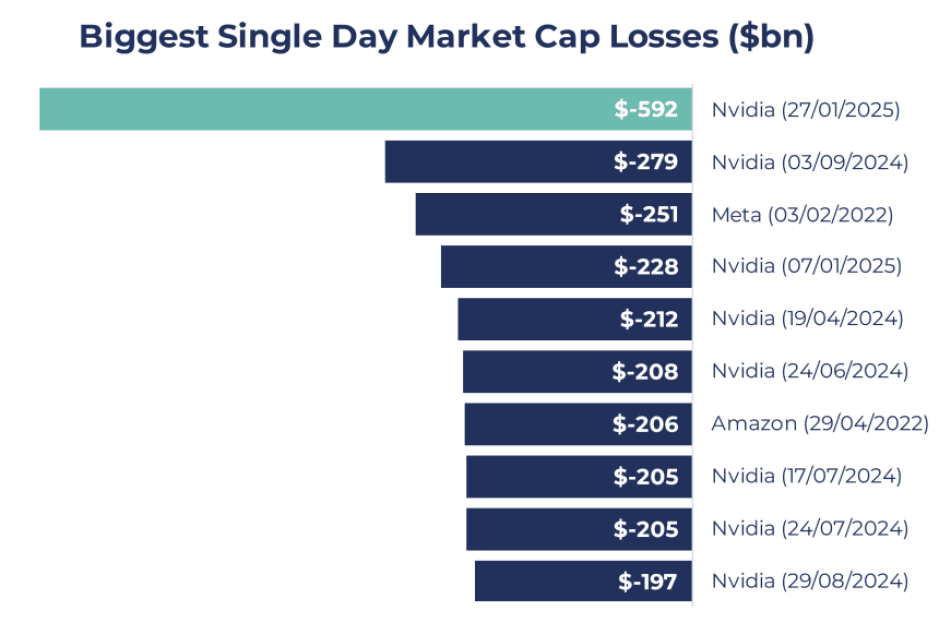
Task: Click label Nvidia (07/01/2025)
Action: (806, 266)
